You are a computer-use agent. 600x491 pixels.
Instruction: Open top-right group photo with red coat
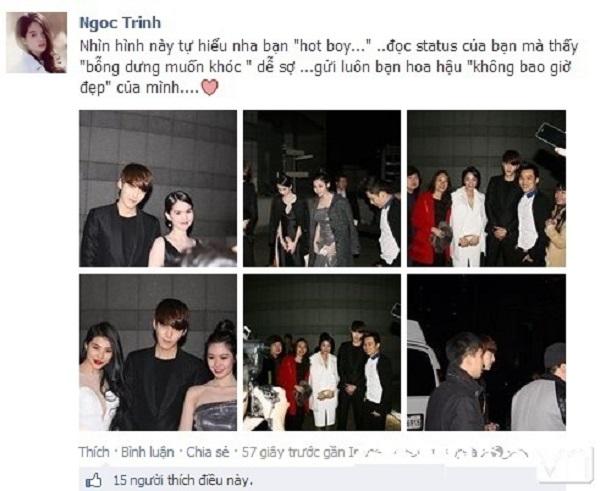pos(486,188)
